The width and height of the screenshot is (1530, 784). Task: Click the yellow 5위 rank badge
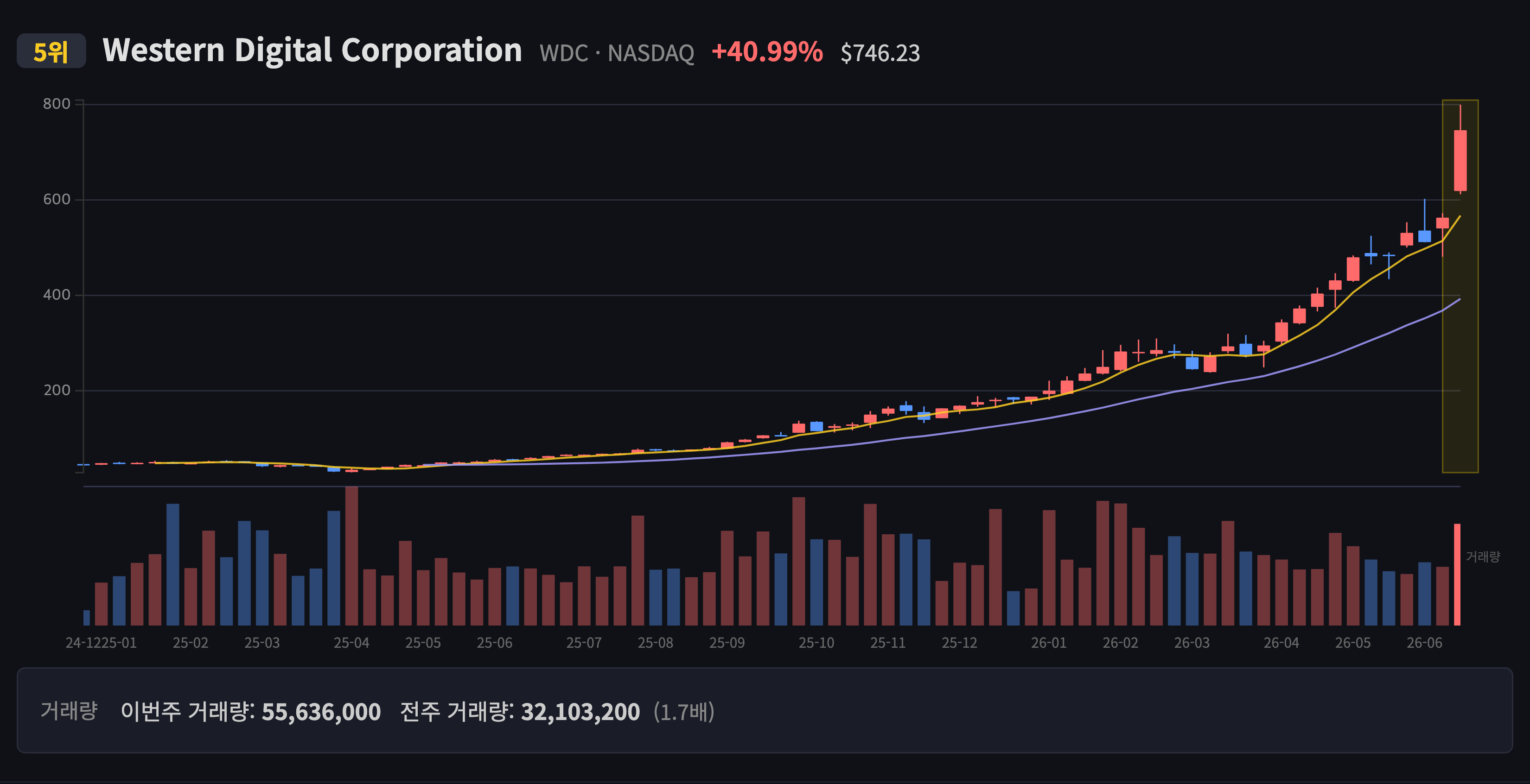coord(51,51)
